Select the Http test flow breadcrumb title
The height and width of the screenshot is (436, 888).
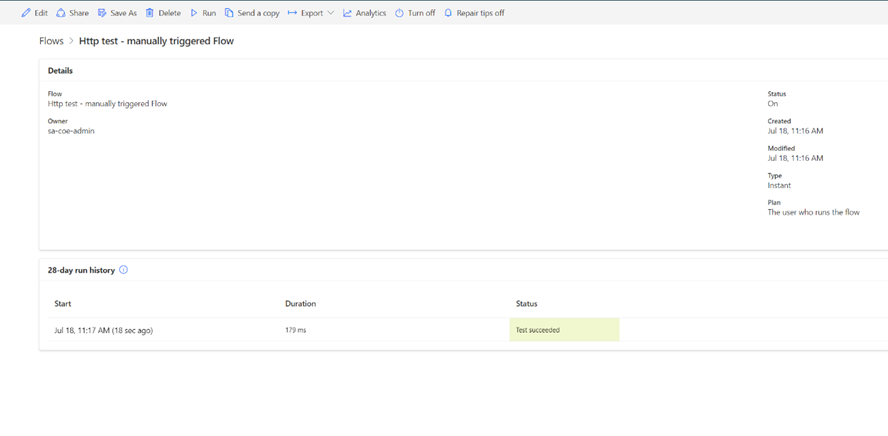(156, 41)
